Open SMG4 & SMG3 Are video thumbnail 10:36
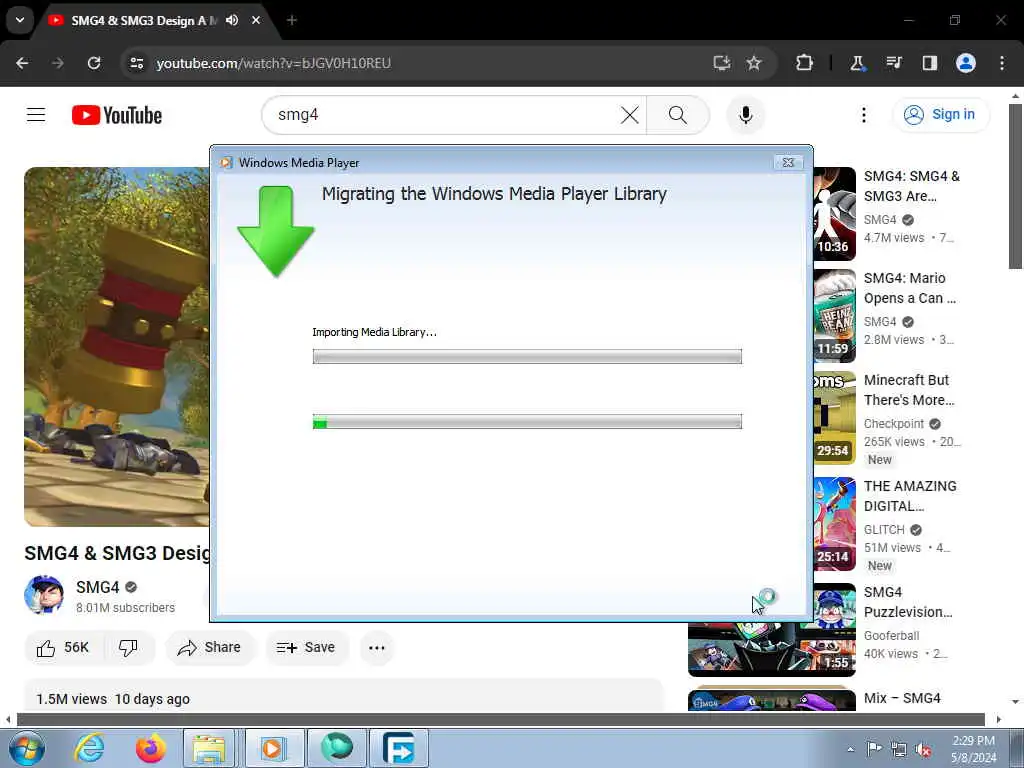Viewport: 1024px width, 768px height. point(835,214)
